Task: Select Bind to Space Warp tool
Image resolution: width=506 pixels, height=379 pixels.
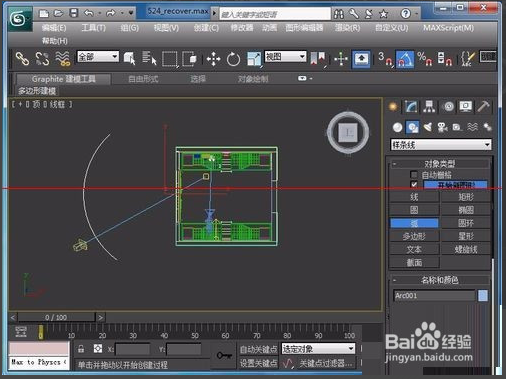Action: (63, 59)
